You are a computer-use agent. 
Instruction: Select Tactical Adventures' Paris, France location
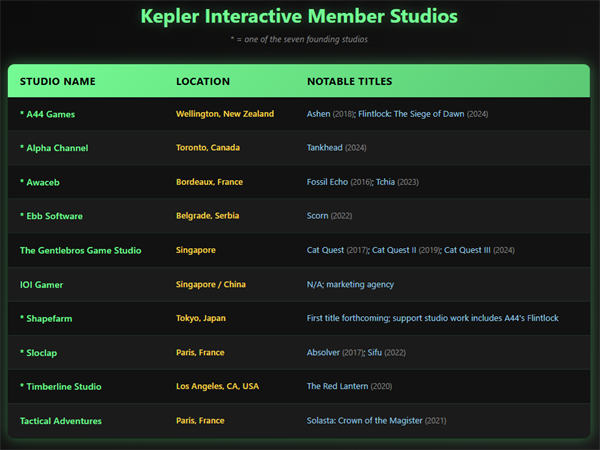point(200,421)
